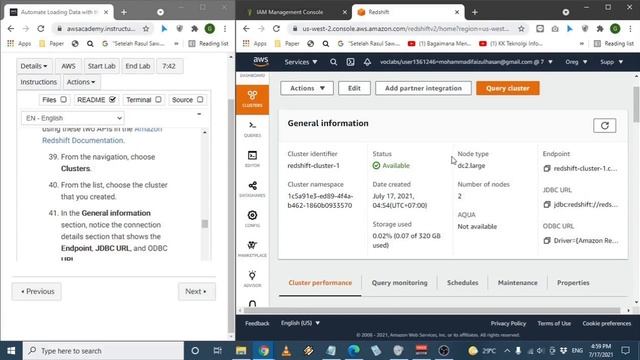The image size is (640, 360).
Task: Open the Oregon region dropdown
Action: point(576,62)
